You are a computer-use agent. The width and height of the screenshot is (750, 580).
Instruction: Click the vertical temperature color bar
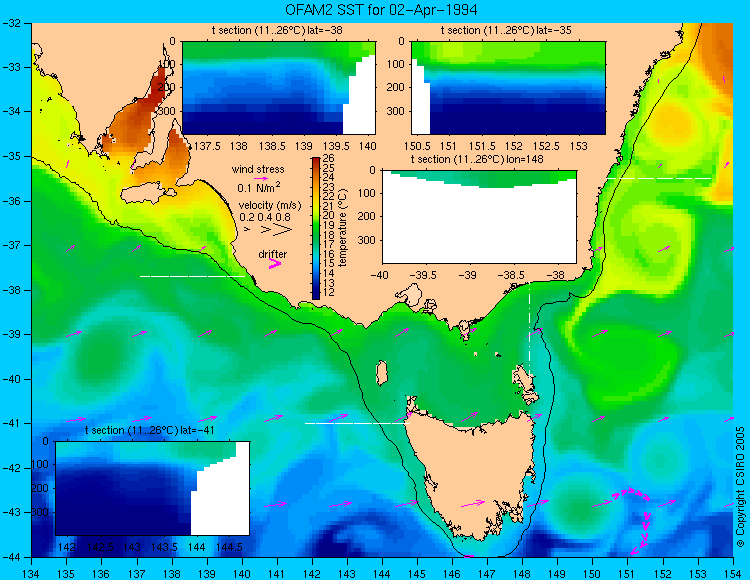pyautogui.click(x=316, y=229)
